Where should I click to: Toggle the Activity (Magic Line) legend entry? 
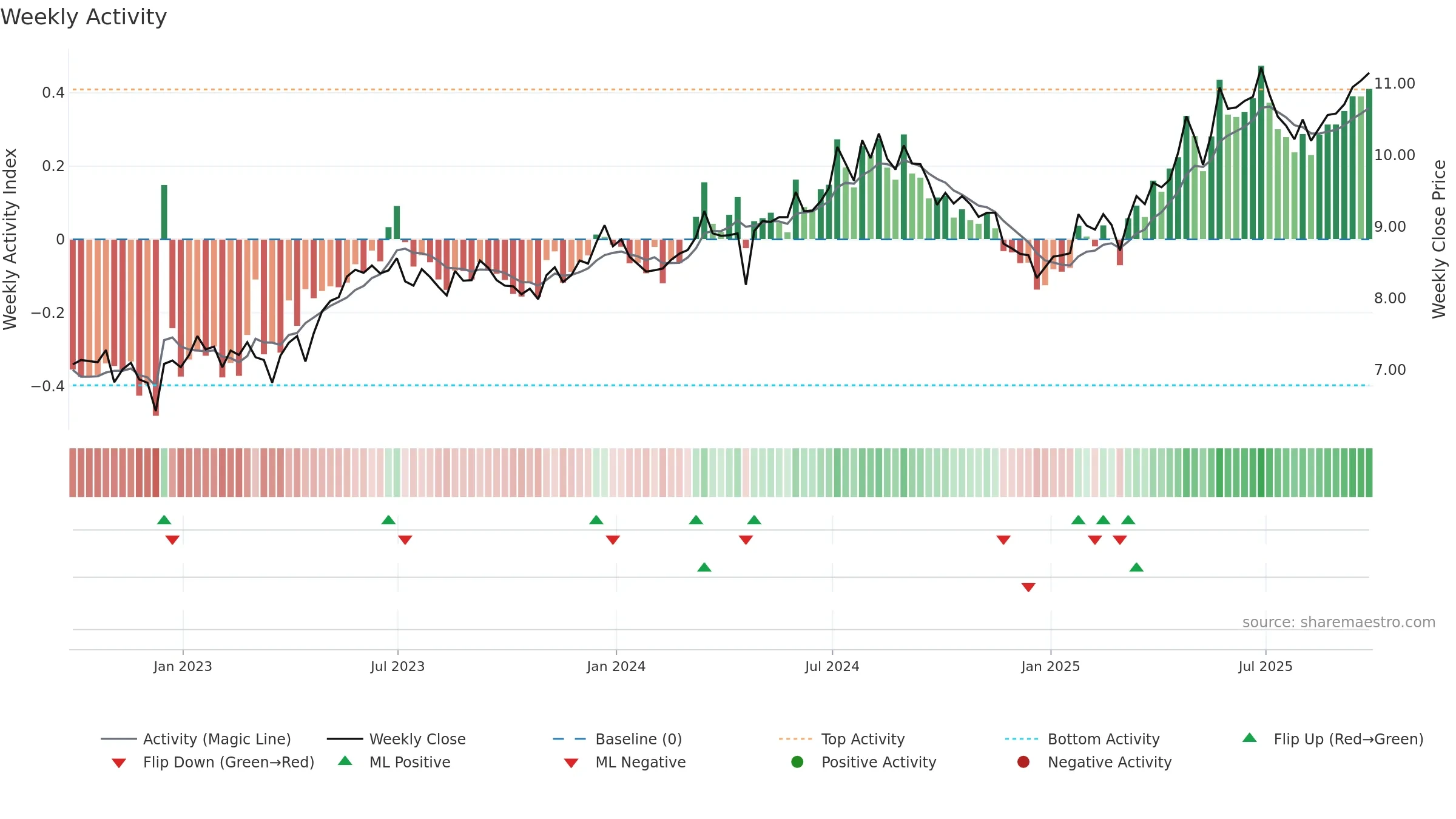[196, 739]
